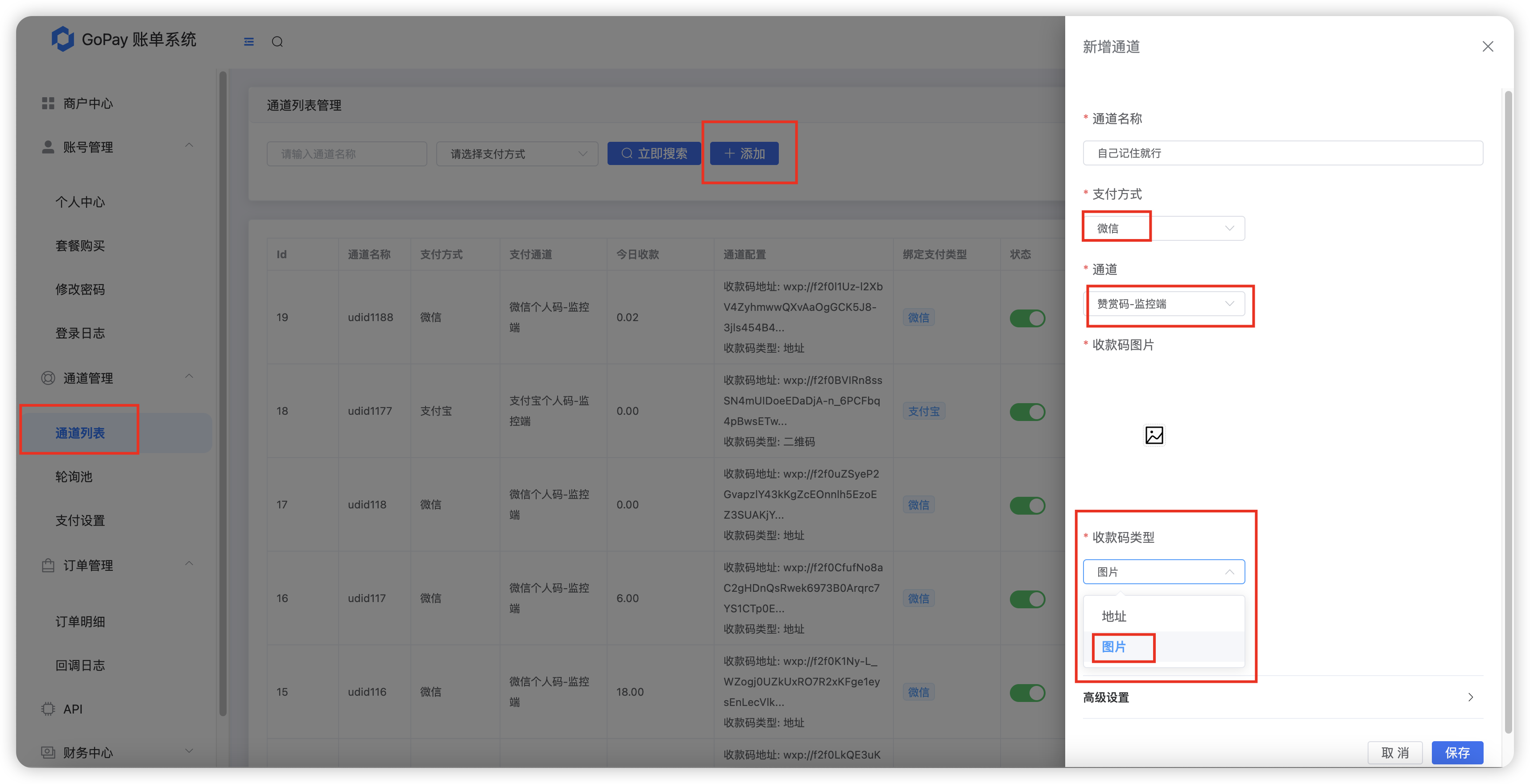
Task: Collapse the 账号管理 menu group
Action: [189, 145]
